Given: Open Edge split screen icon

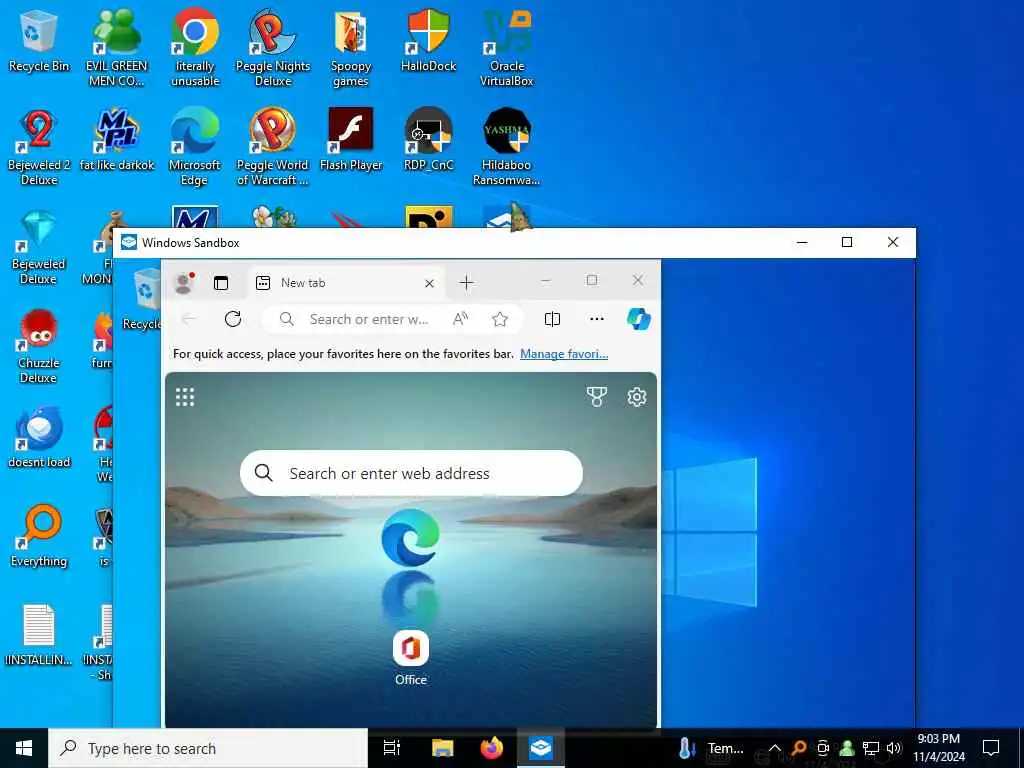Looking at the screenshot, I should click(552, 319).
